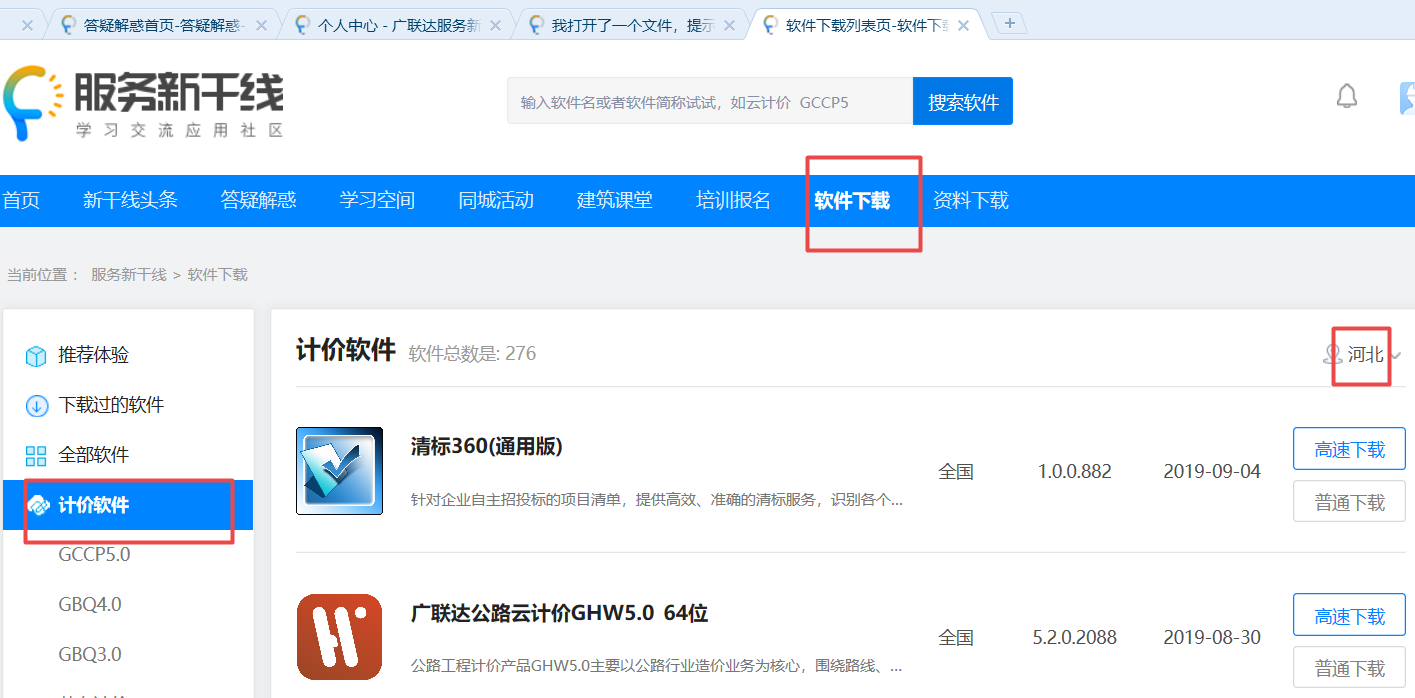The image size is (1415, 698).
Task: Click the 全部软件 grid icon
Action: click(x=36, y=456)
